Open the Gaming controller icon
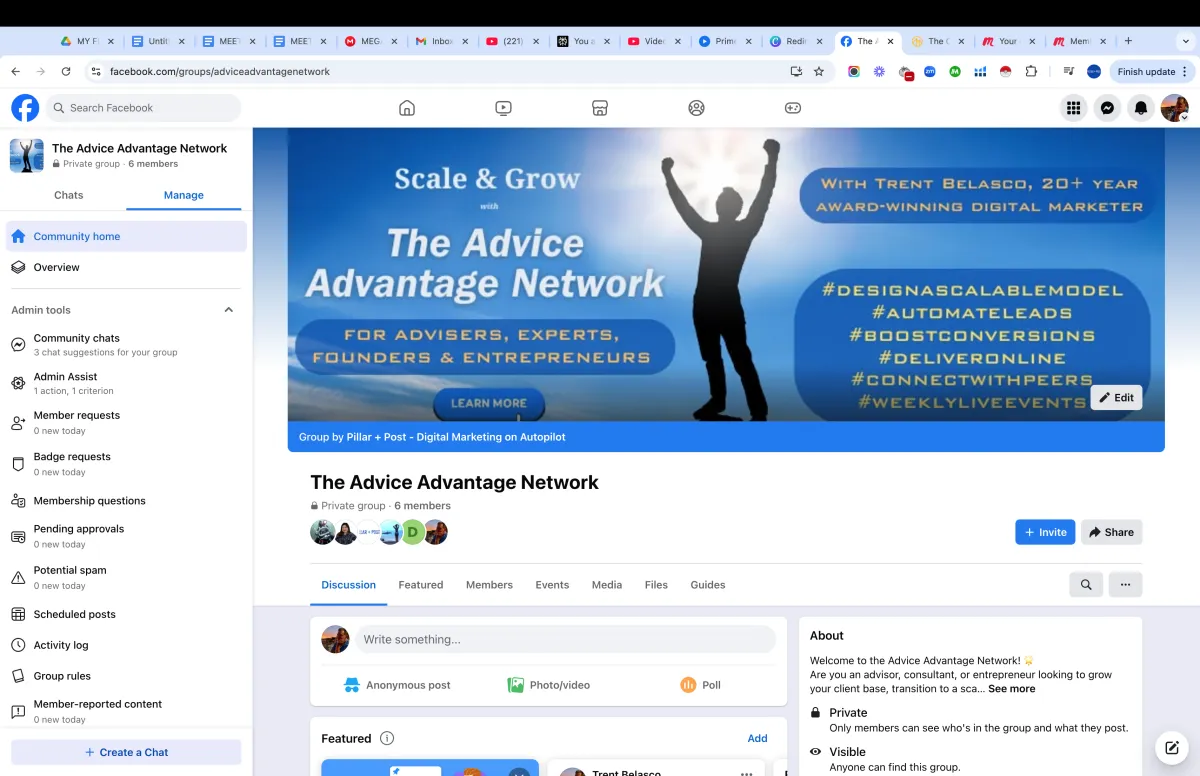 (x=793, y=108)
